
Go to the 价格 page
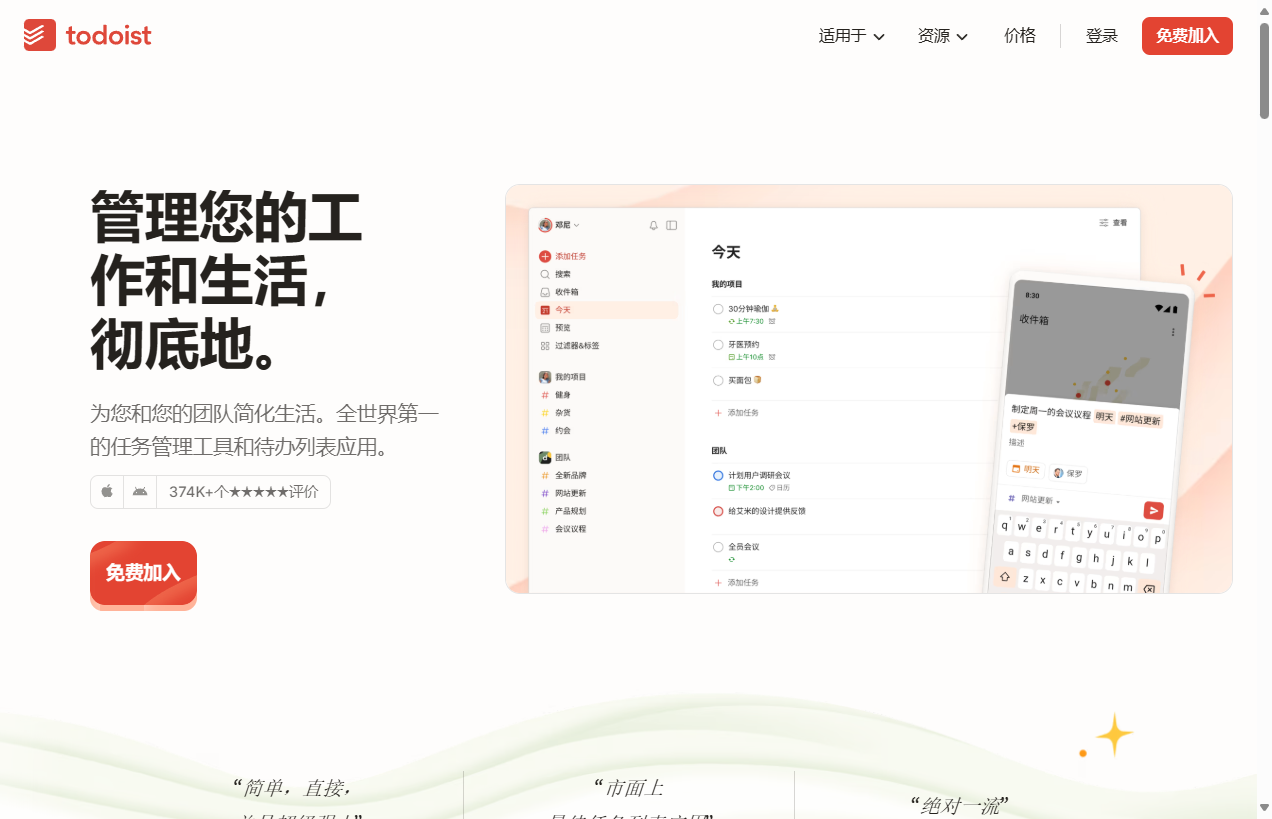[1020, 36]
